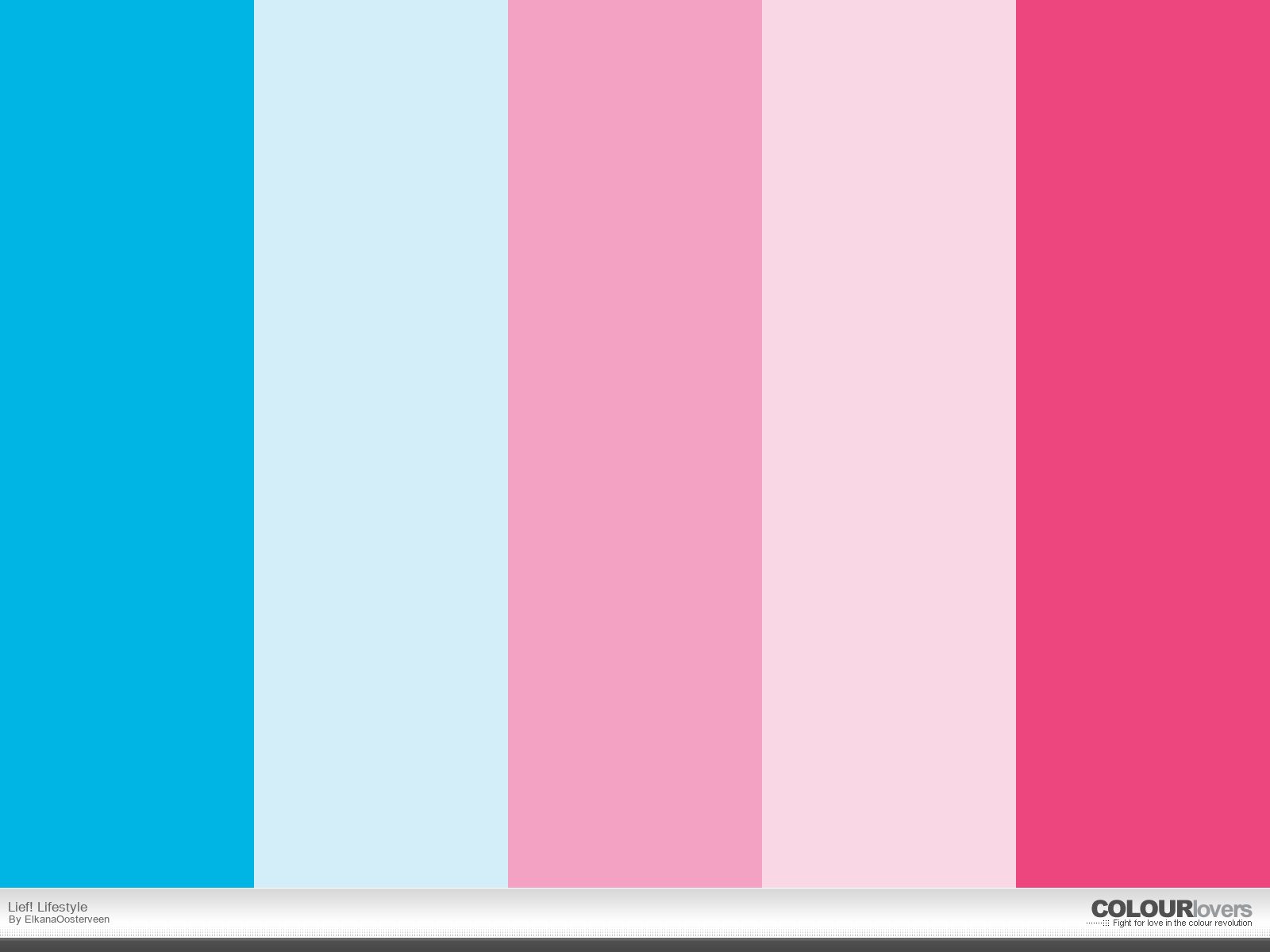Image resolution: width=1270 pixels, height=952 pixels.
Task: Click the author text 'By ElkanaOosterveen'
Action: (60, 919)
